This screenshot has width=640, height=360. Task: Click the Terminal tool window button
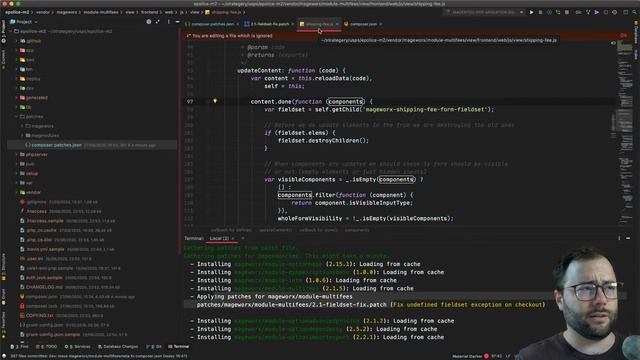pyautogui.click(x=178, y=347)
